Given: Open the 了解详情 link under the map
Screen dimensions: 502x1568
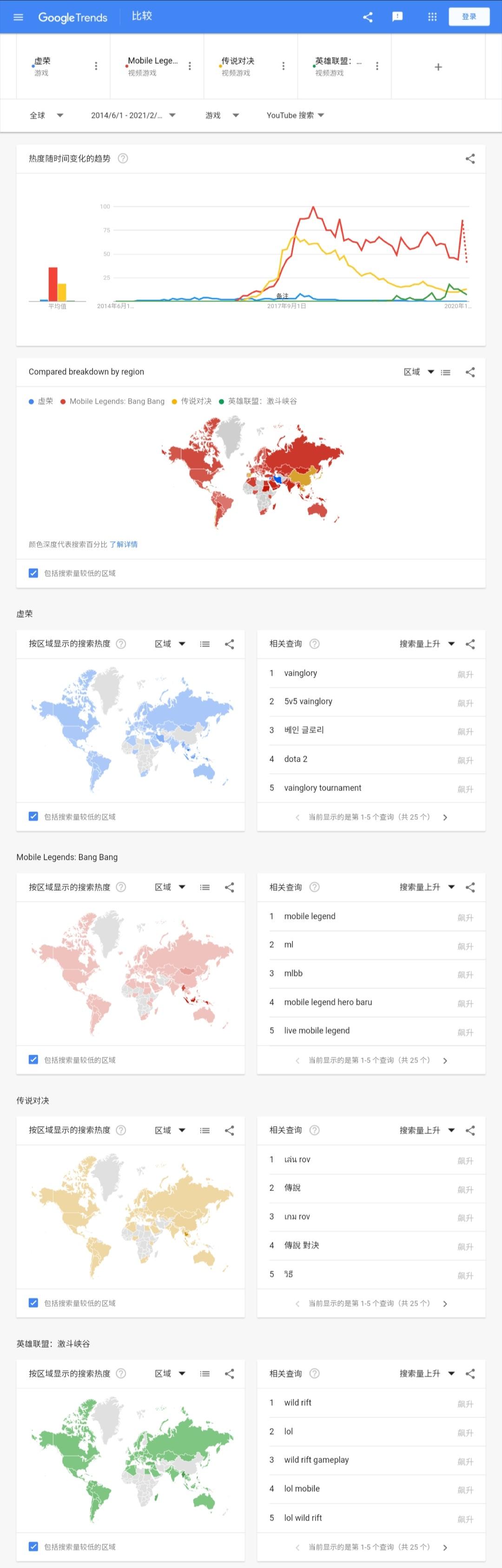Looking at the screenshot, I should point(124,544).
